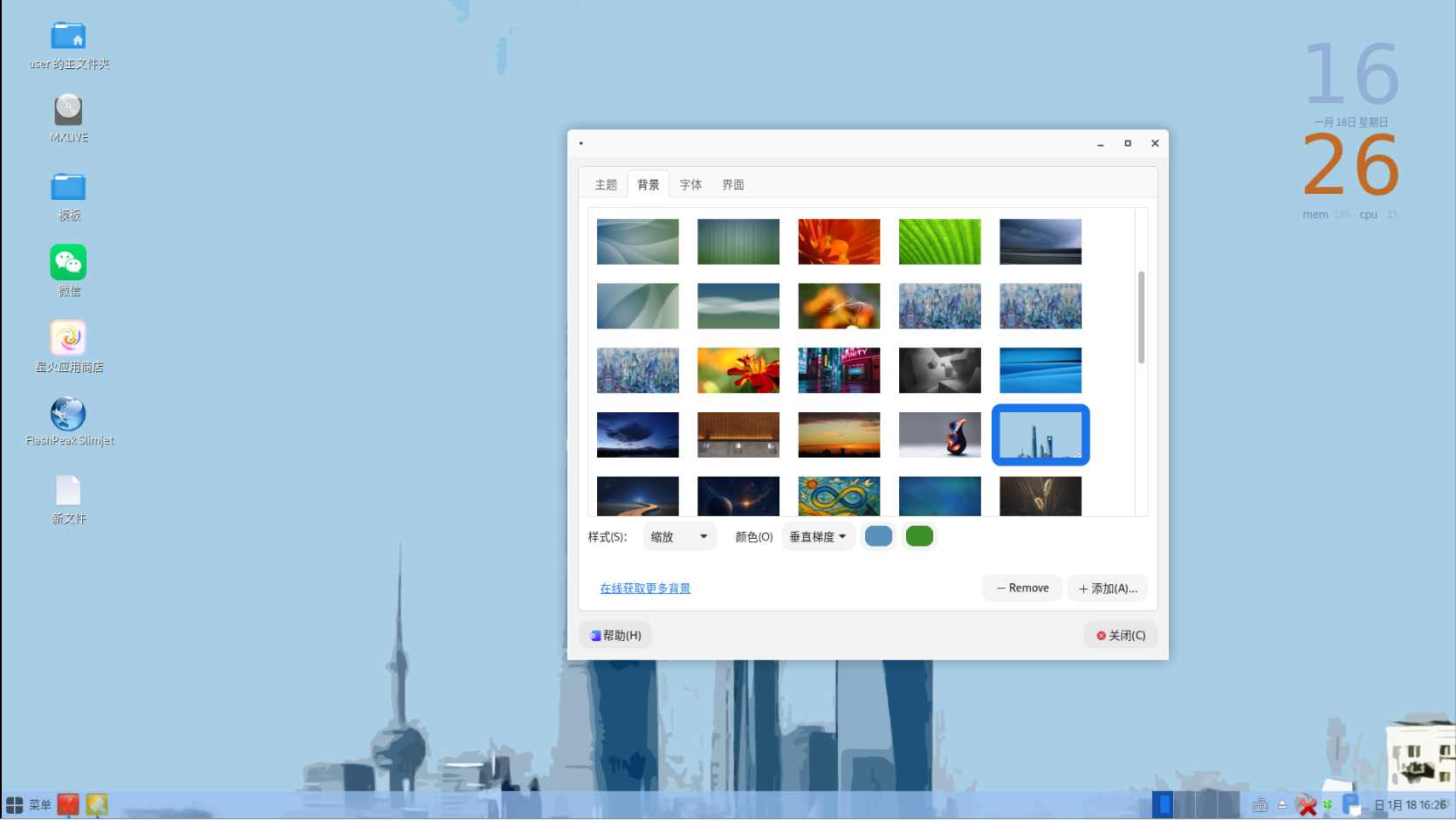1456x820 pixels.
Task: Switch to the active first workspace in pager
Action: coord(1163,804)
